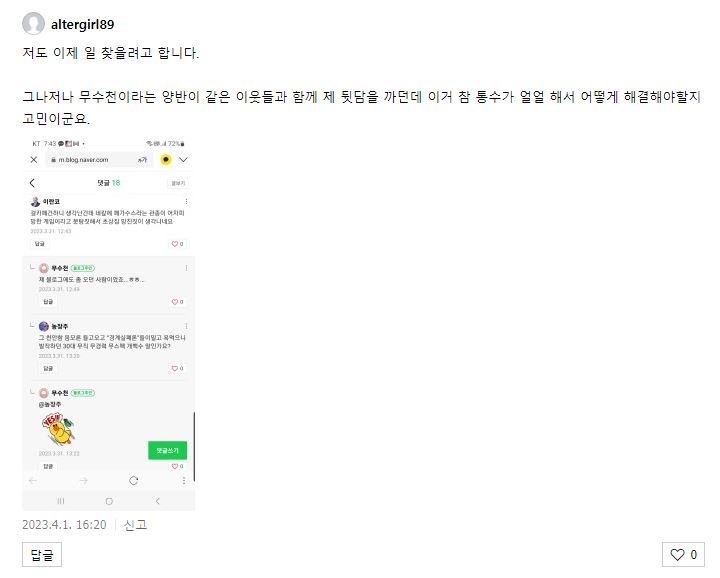Viewport: 720px width, 578px height.
Task: Close the in-app browser with the X icon
Action: 34,160
